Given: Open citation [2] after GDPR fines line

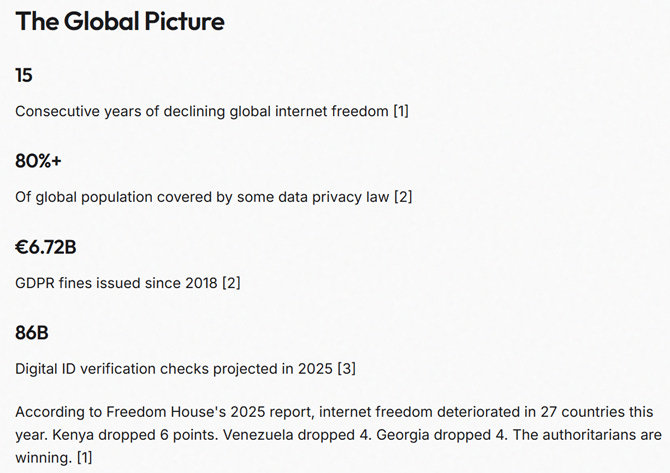Looking at the screenshot, I should tap(231, 283).
